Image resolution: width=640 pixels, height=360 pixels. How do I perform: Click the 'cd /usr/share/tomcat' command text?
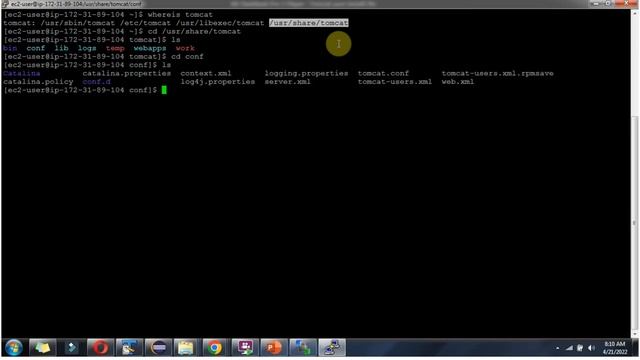[x=194, y=31]
